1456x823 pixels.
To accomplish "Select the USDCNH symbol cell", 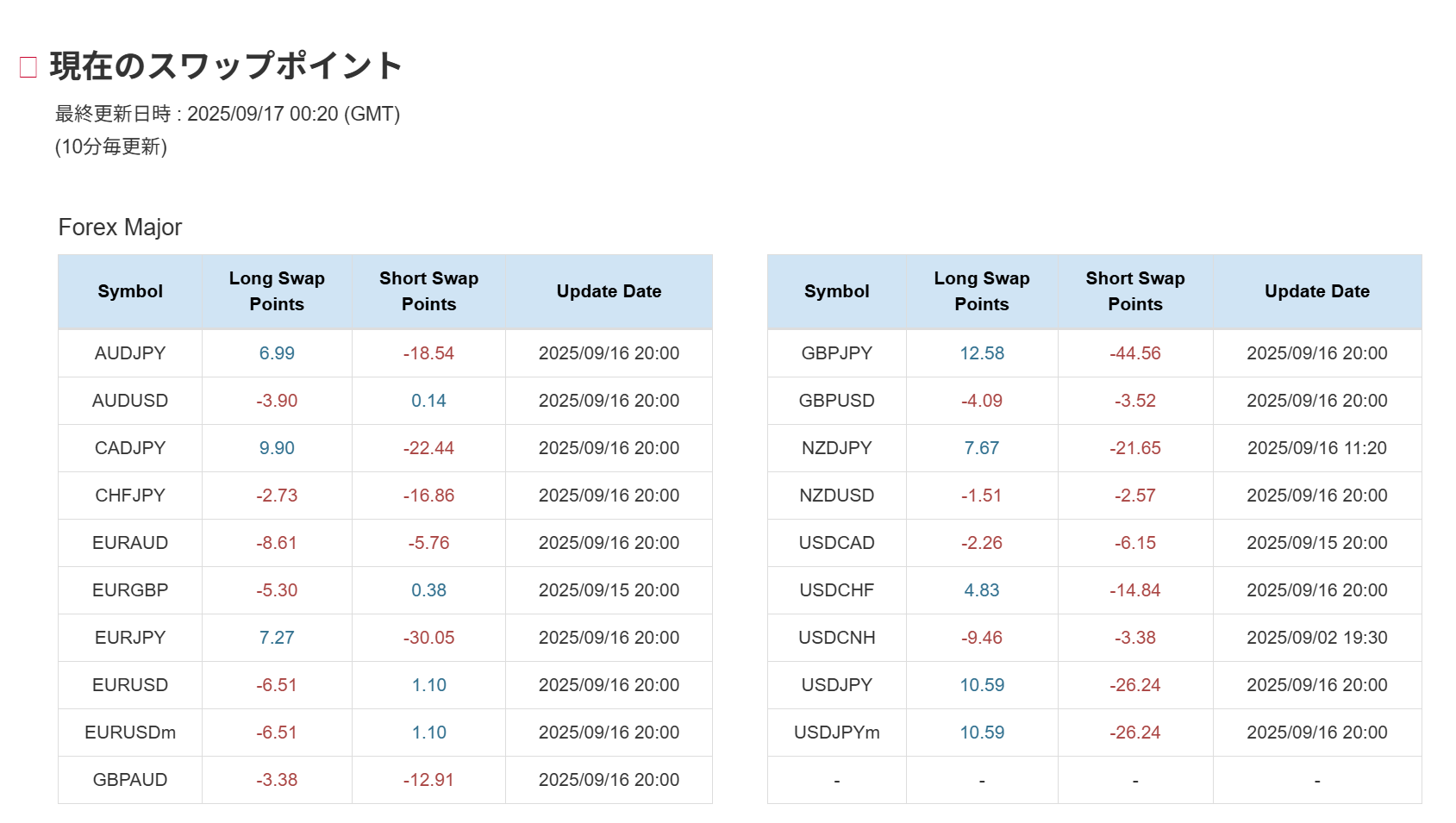I will point(836,638).
